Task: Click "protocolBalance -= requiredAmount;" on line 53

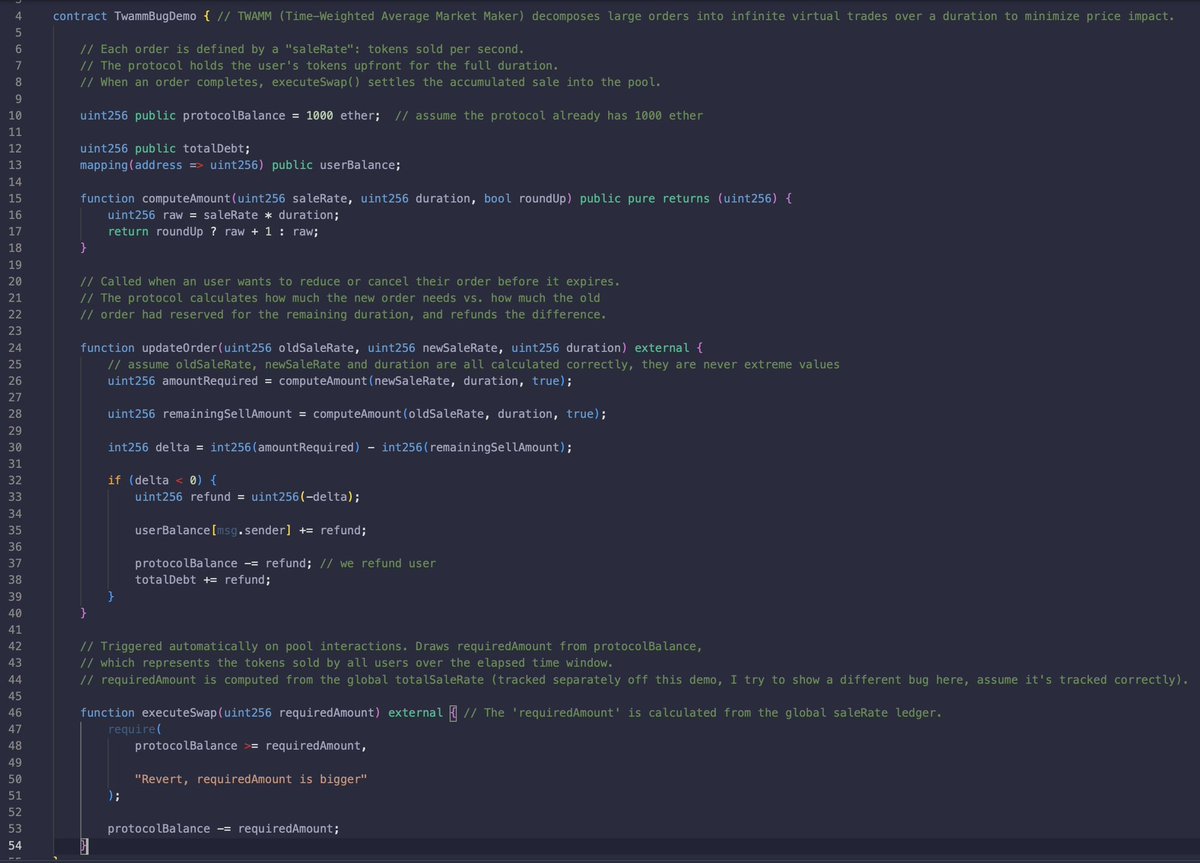Action: click(x=224, y=828)
